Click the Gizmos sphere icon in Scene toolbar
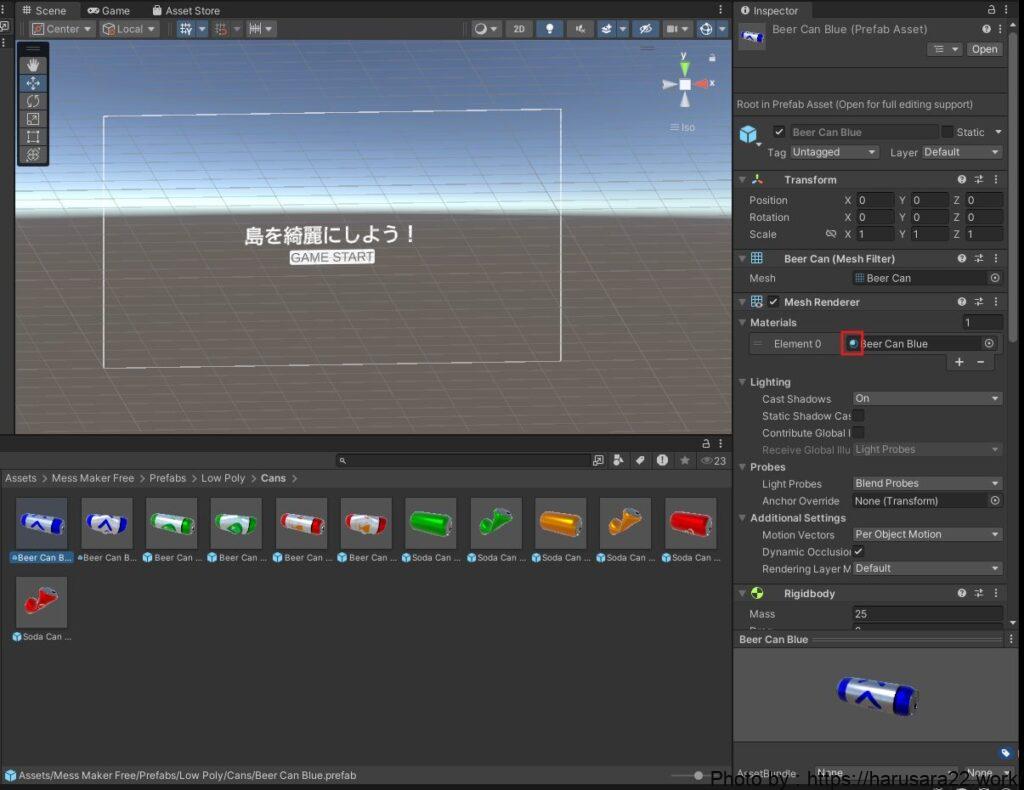The height and width of the screenshot is (790, 1024). 707,29
